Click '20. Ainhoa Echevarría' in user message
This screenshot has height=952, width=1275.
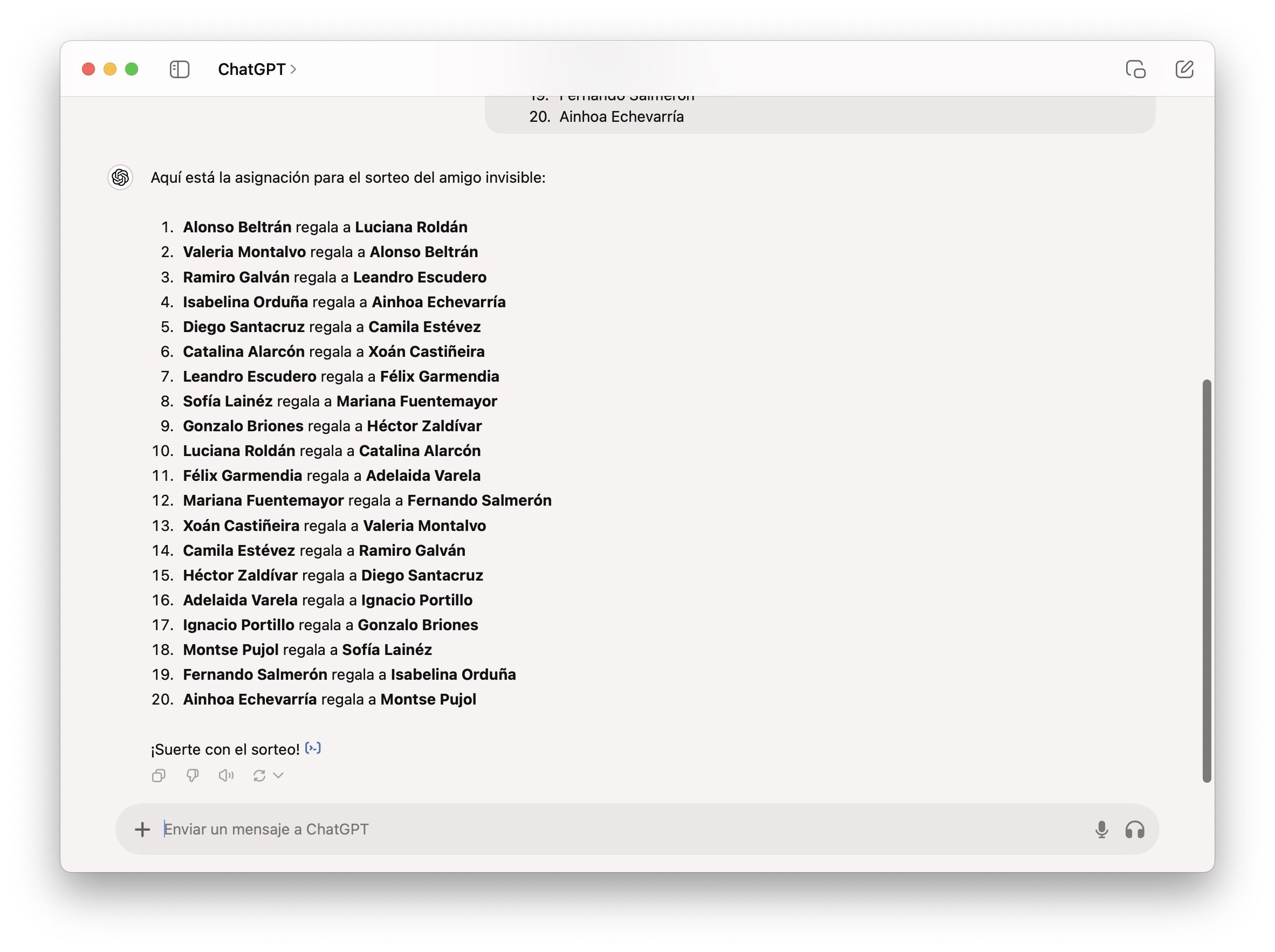coord(606,116)
